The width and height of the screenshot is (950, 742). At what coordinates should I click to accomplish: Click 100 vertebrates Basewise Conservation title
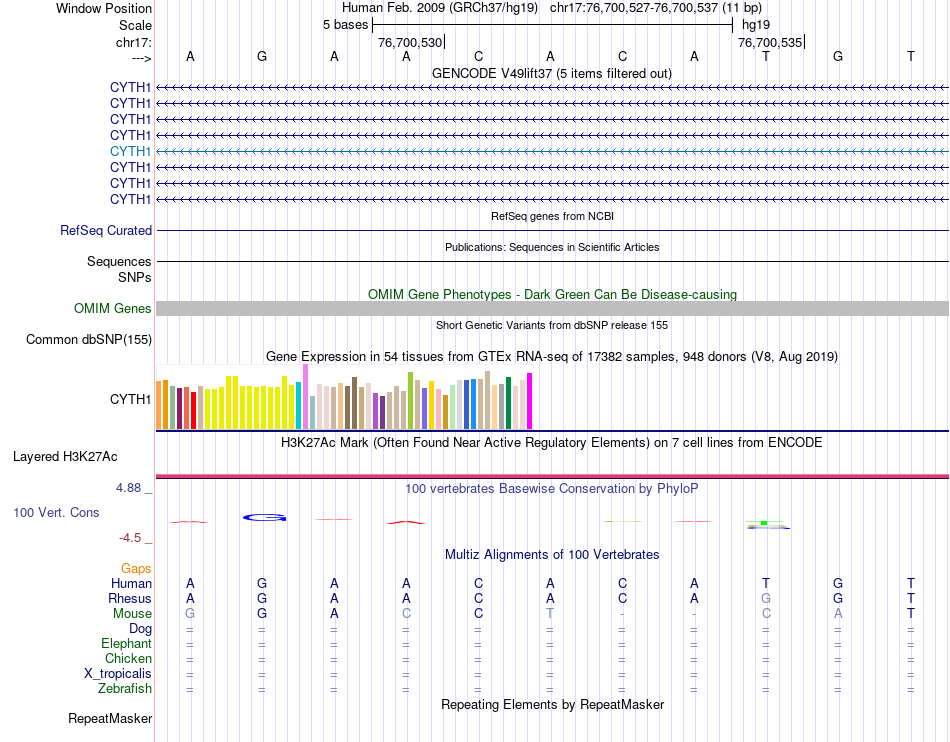[551, 488]
